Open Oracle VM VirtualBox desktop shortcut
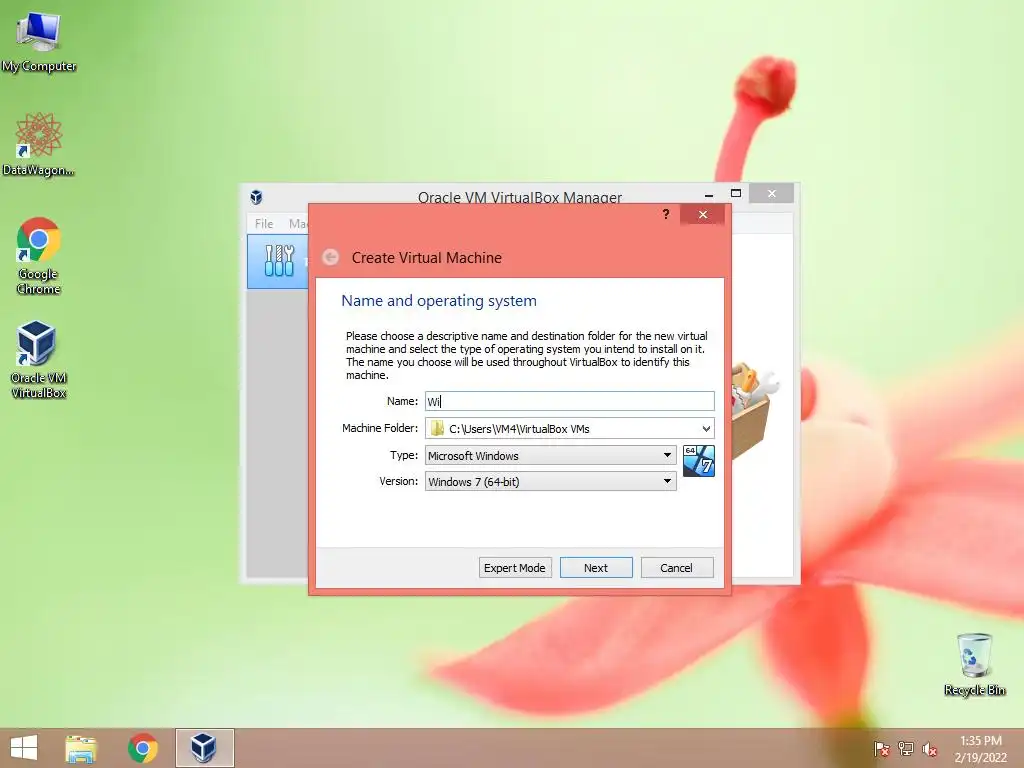 pos(39,359)
